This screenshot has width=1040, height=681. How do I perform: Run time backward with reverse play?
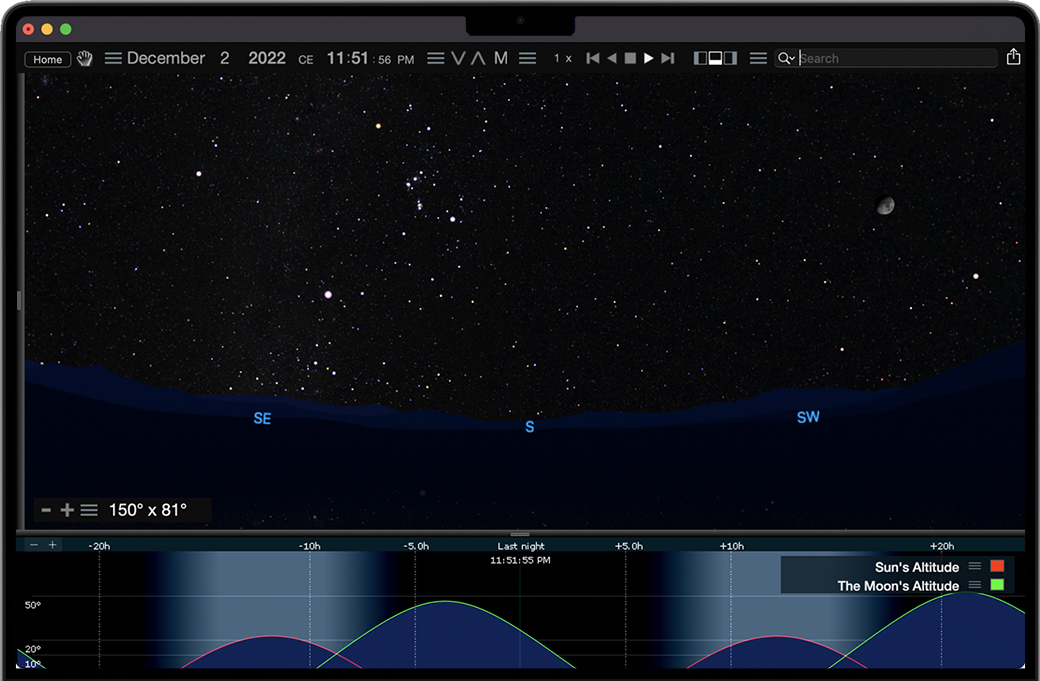point(612,59)
